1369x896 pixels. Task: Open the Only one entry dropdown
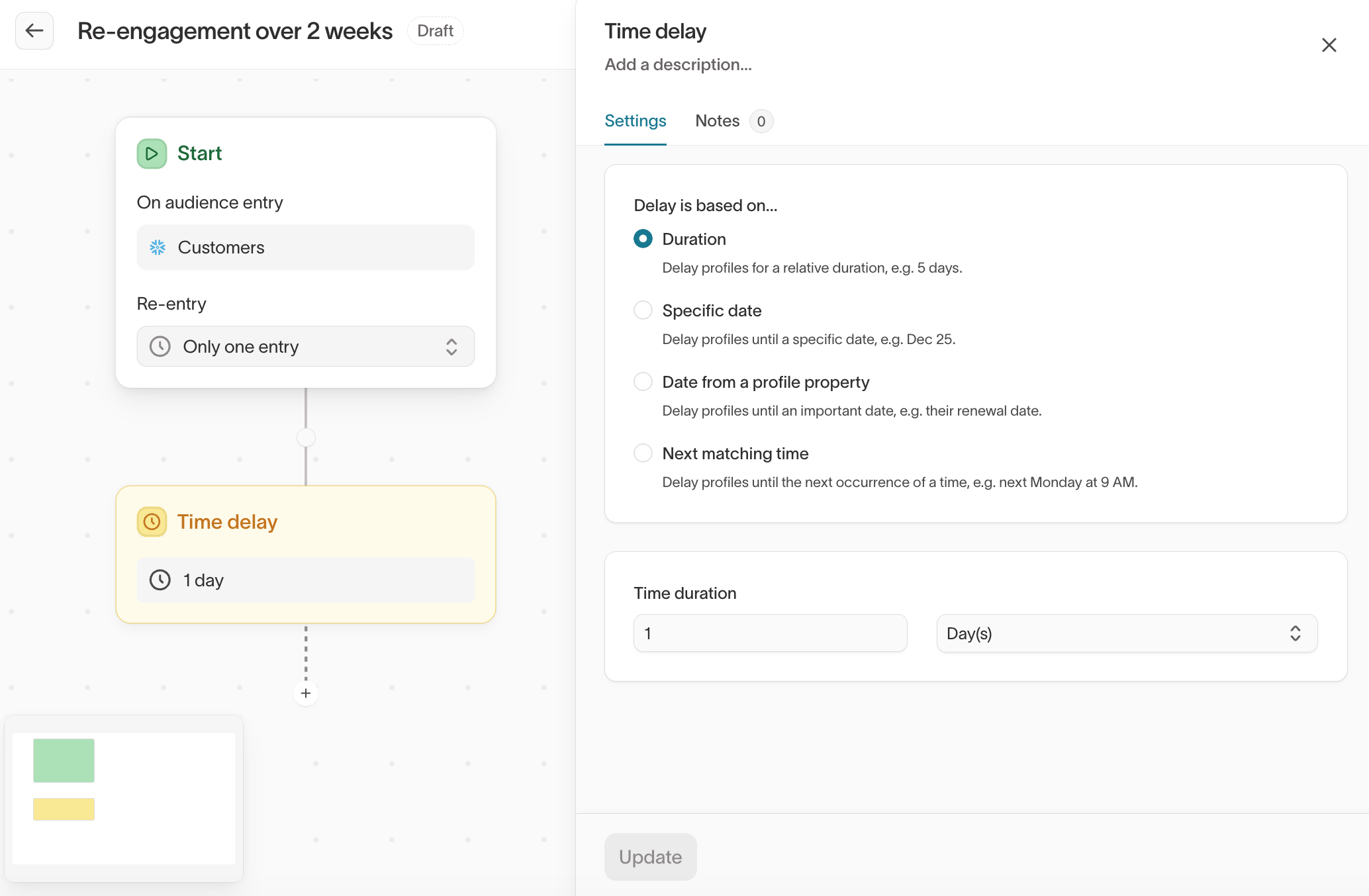[x=306, y=347]
